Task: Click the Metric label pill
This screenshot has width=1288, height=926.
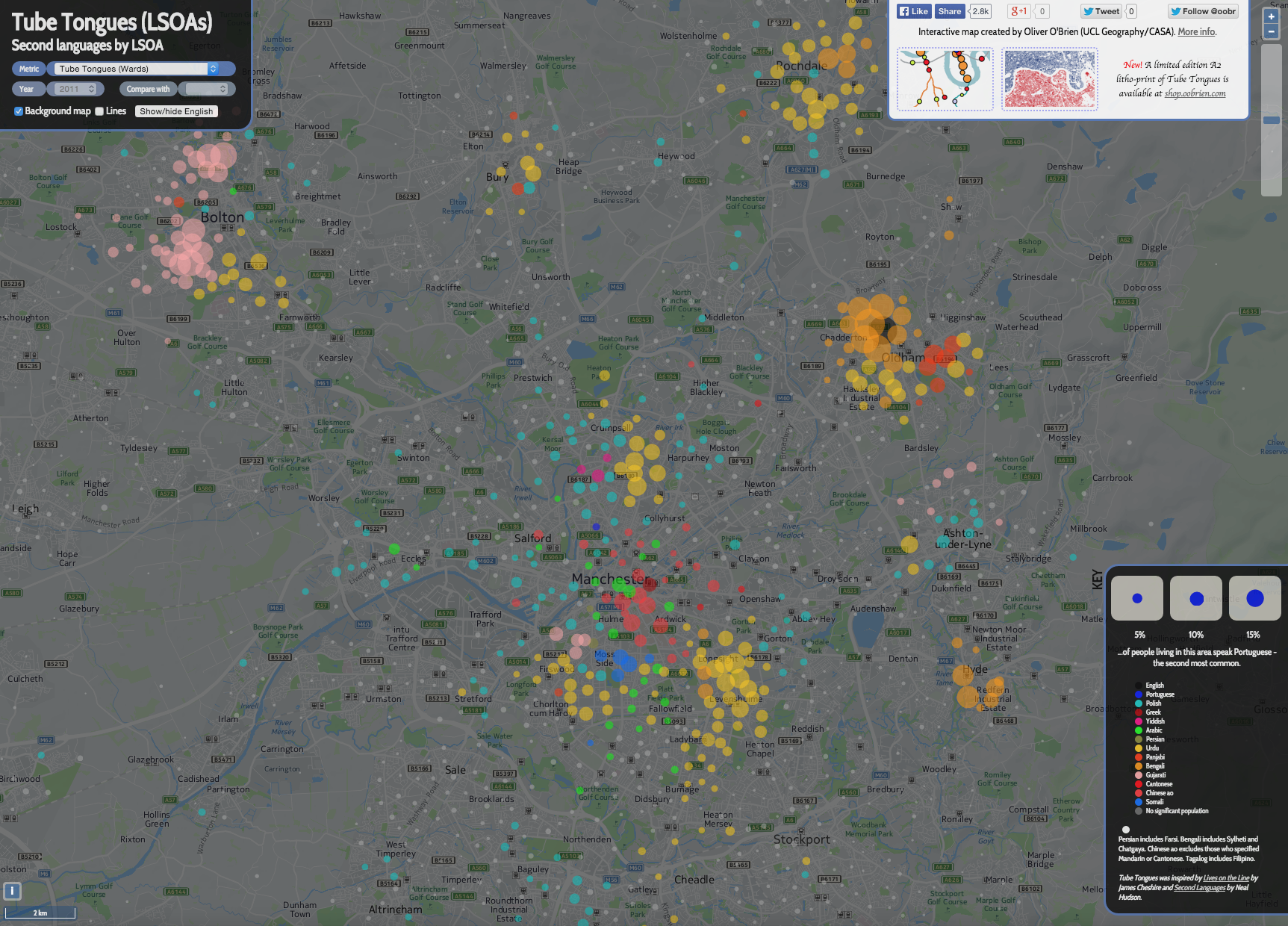Action: pyautogui.click(x=29, y=69)
